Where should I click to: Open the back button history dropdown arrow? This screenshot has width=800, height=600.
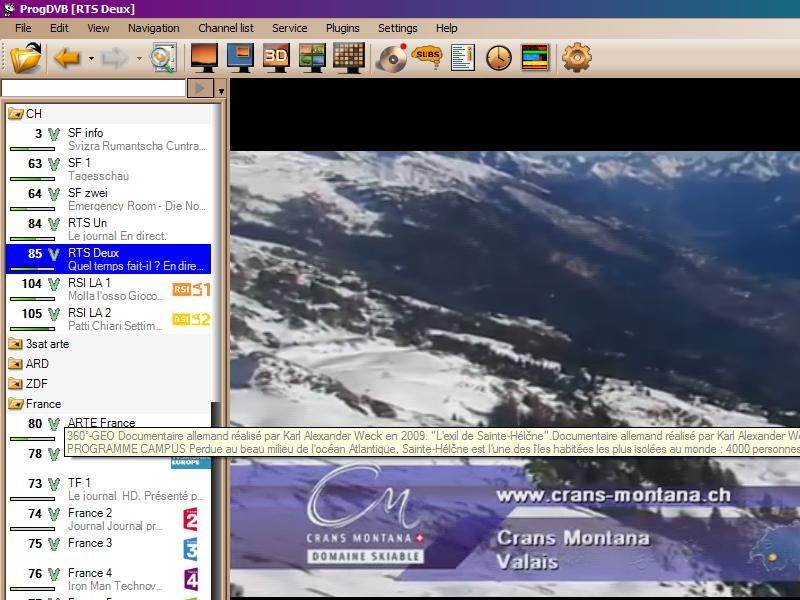91,58
